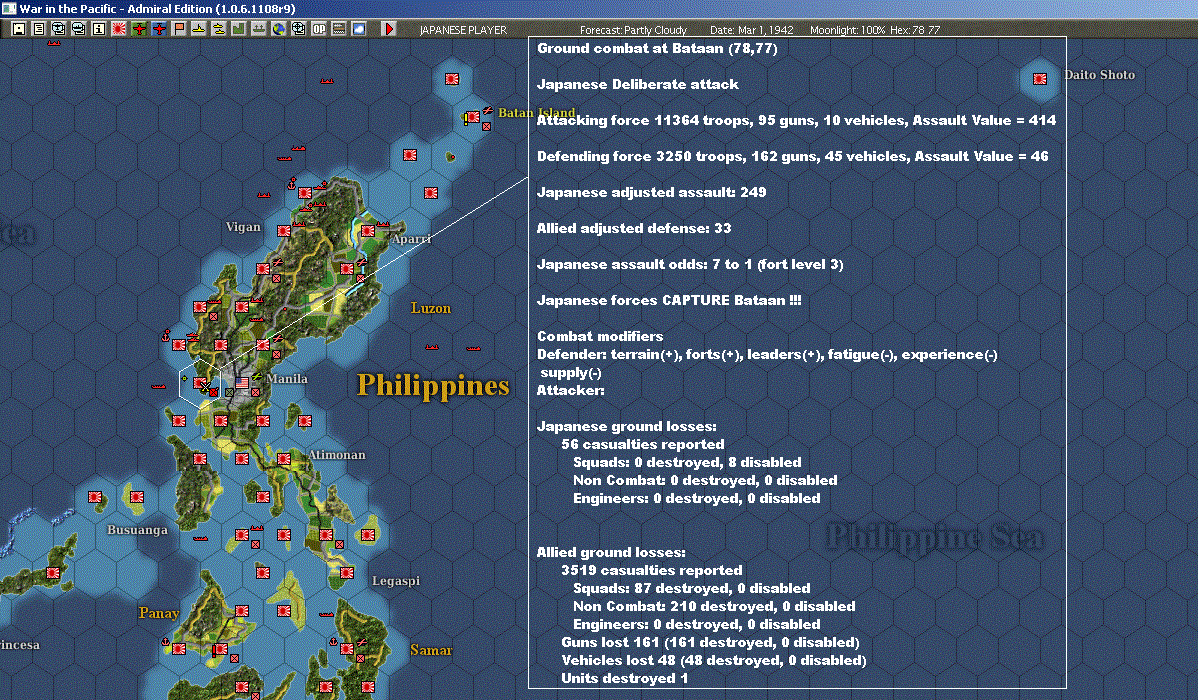Click the highlighted Bataan hex unit
The image size is (1198, 700).
[200, 382]
